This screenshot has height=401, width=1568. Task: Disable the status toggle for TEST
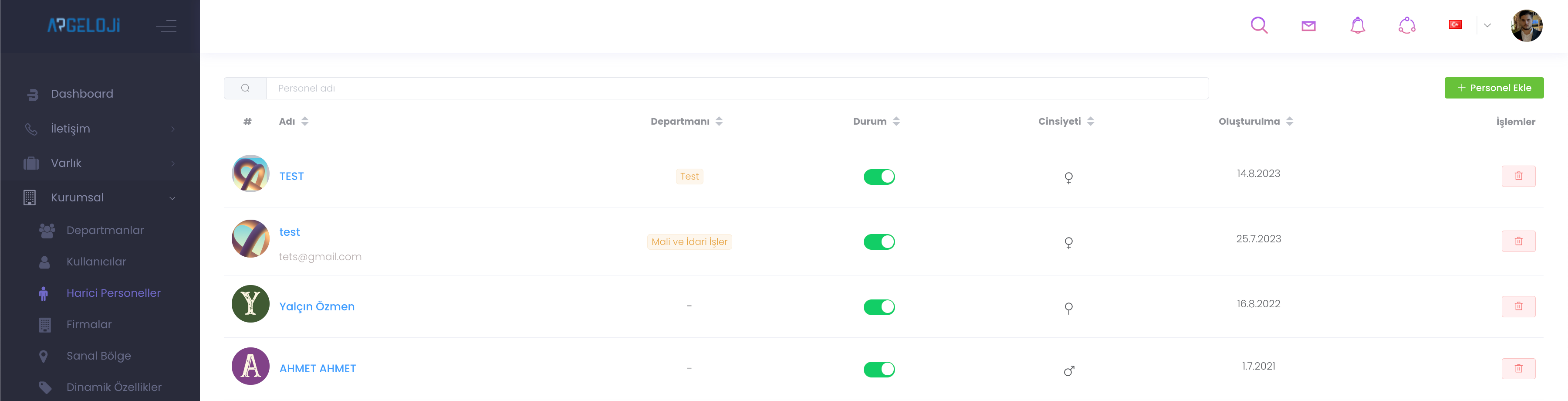[879, 177]
